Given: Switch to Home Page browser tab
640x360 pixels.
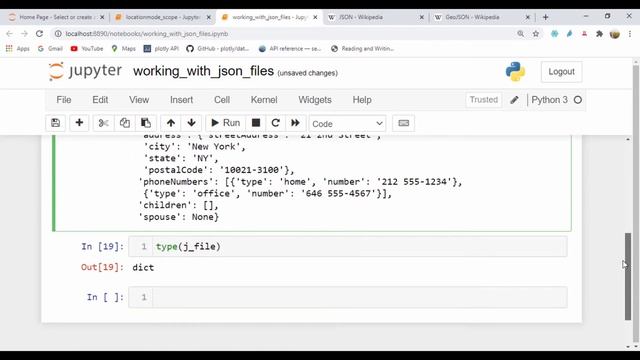Looking at the screenshot, I should [56, 17].
